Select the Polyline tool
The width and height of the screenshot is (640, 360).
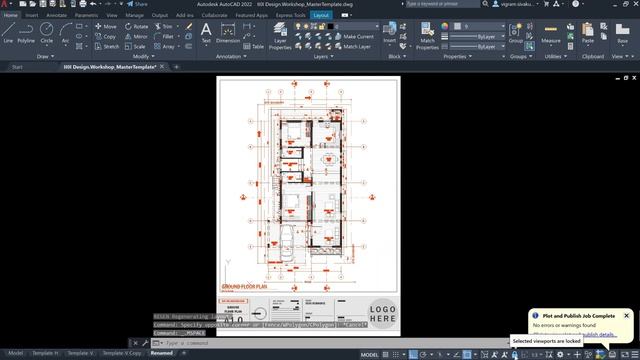(x=26, y=33)
